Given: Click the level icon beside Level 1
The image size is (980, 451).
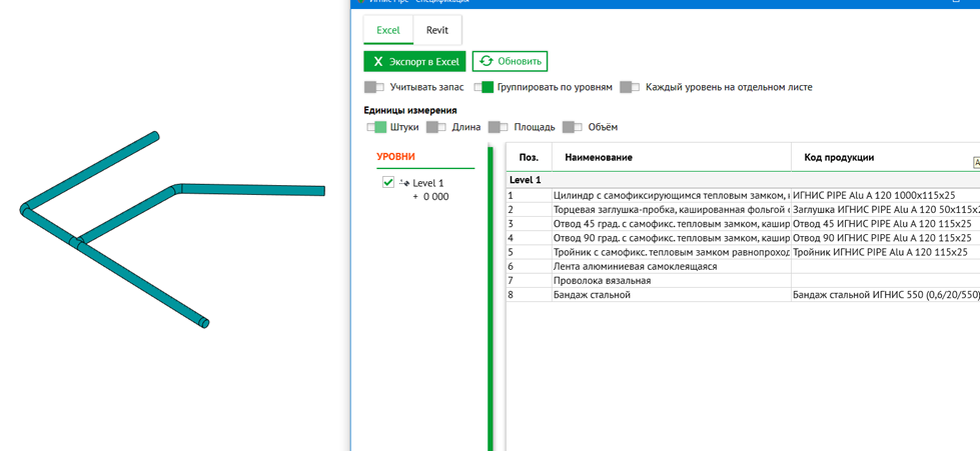Looking at the screenshot, I should coord(404,183).
